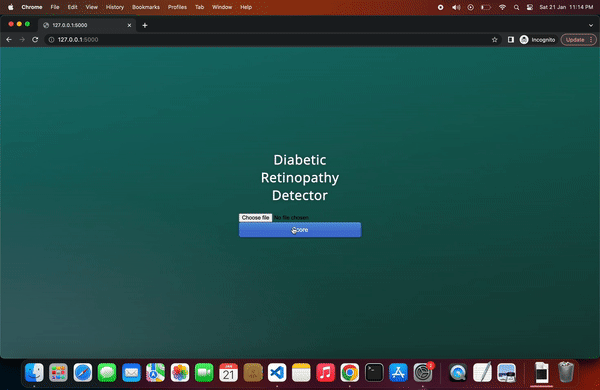Close the 127.0.0.1:5000 tab
Image resolution: width=600 pixels, height=390 pixels.
tap(129, 25)
